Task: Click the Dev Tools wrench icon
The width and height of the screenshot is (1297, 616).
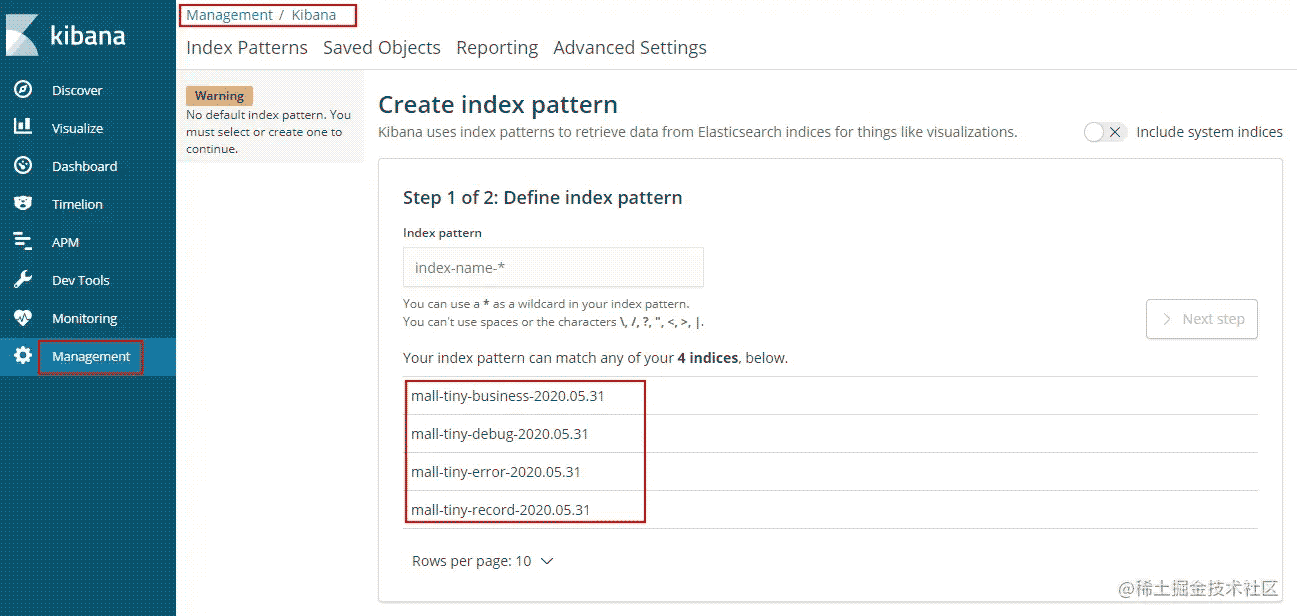Action: [23, 280]
